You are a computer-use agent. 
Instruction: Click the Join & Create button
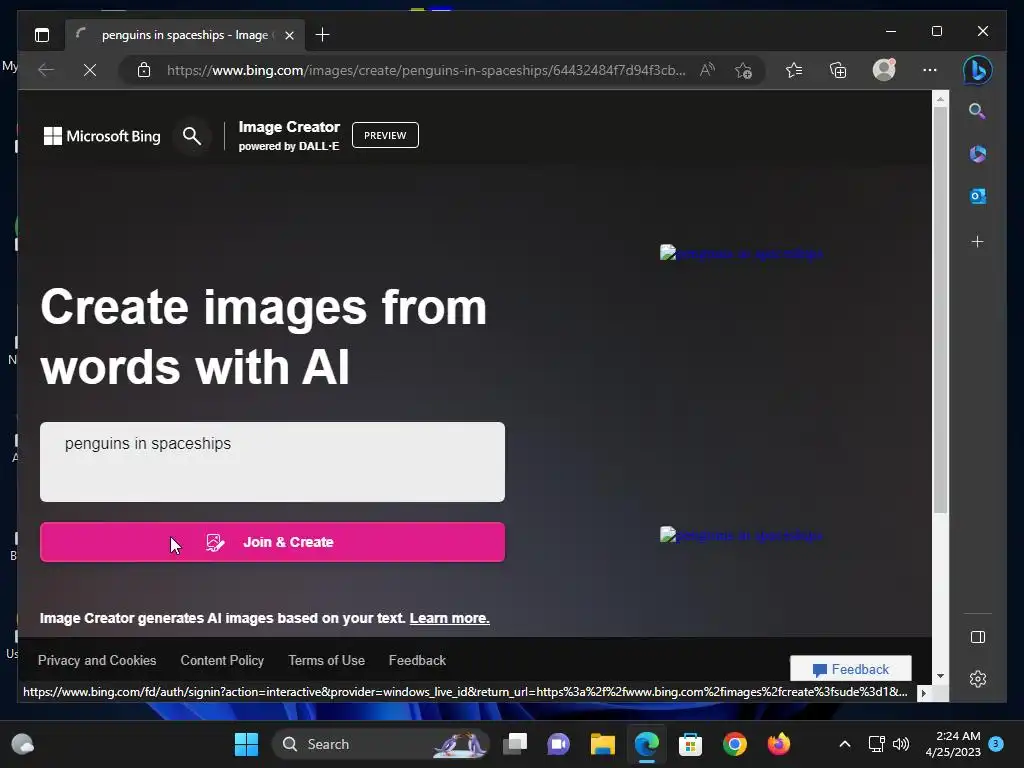272,542
